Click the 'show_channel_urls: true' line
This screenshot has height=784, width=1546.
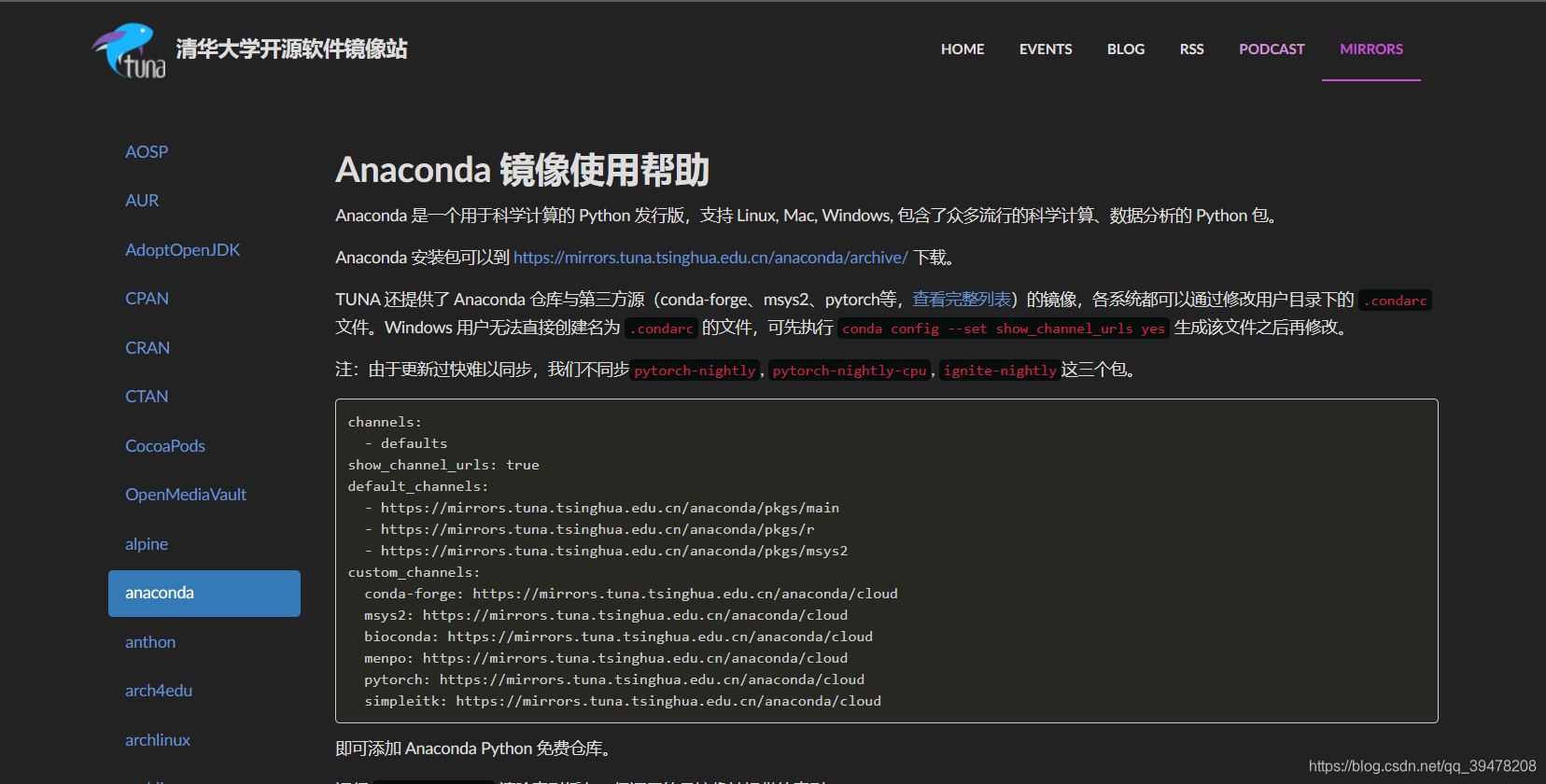click(x=443, y=465)
